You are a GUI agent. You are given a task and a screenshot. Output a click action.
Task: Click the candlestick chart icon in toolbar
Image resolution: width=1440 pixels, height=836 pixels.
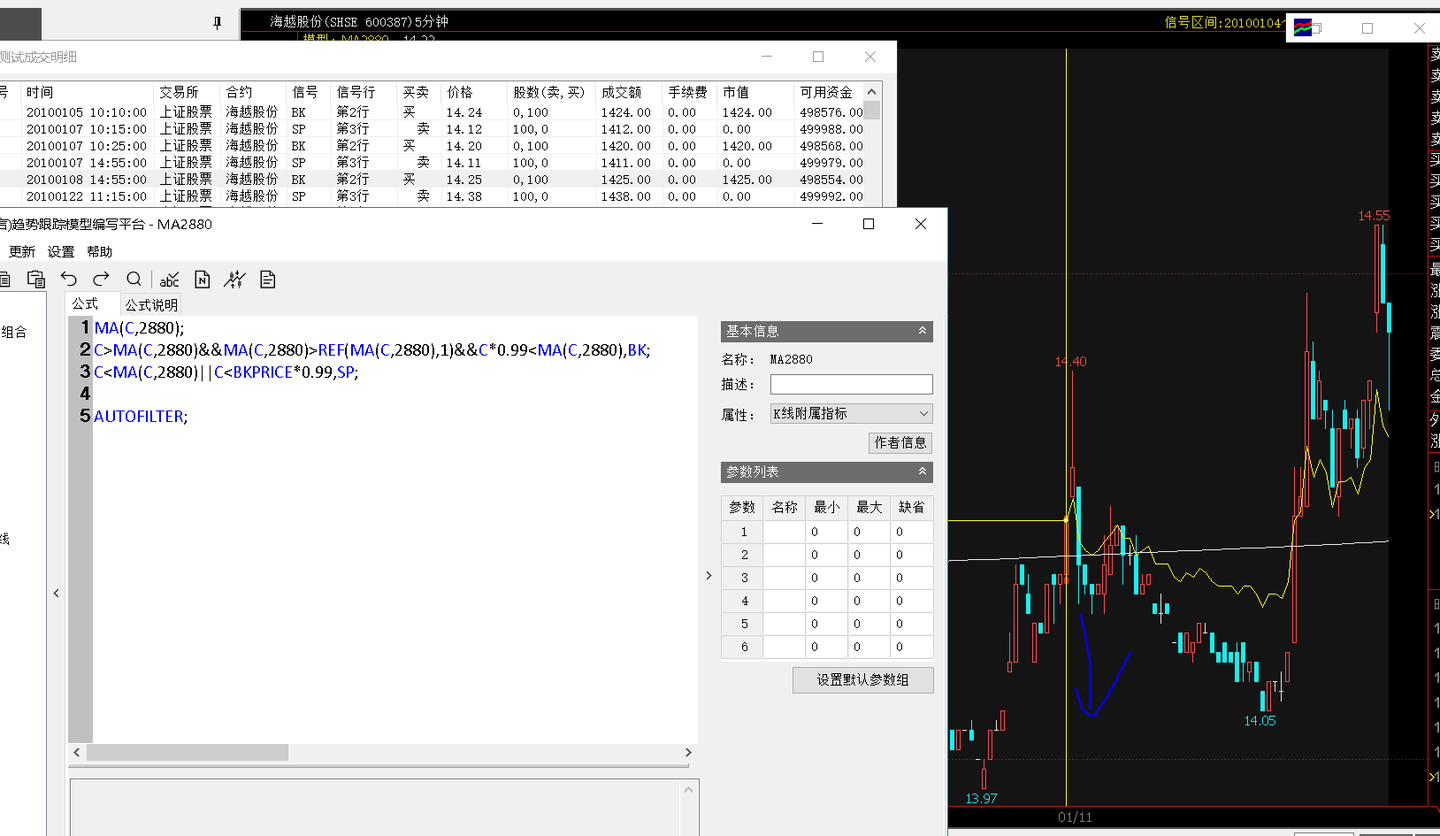click(235, 279)
